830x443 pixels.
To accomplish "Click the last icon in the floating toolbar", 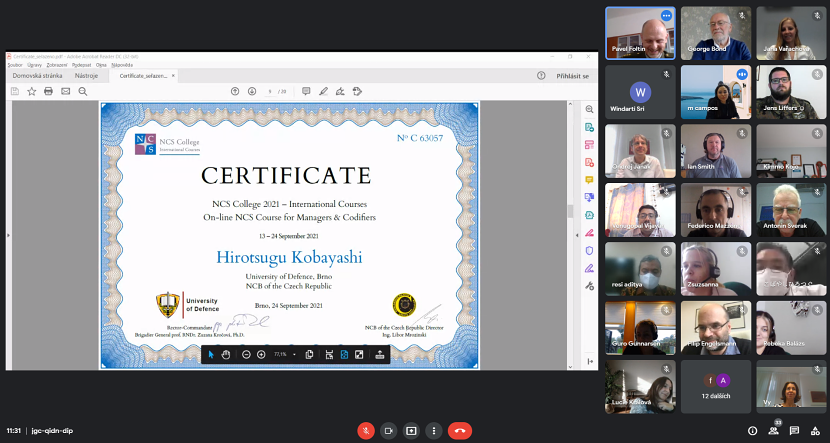I will click(380, 355).
